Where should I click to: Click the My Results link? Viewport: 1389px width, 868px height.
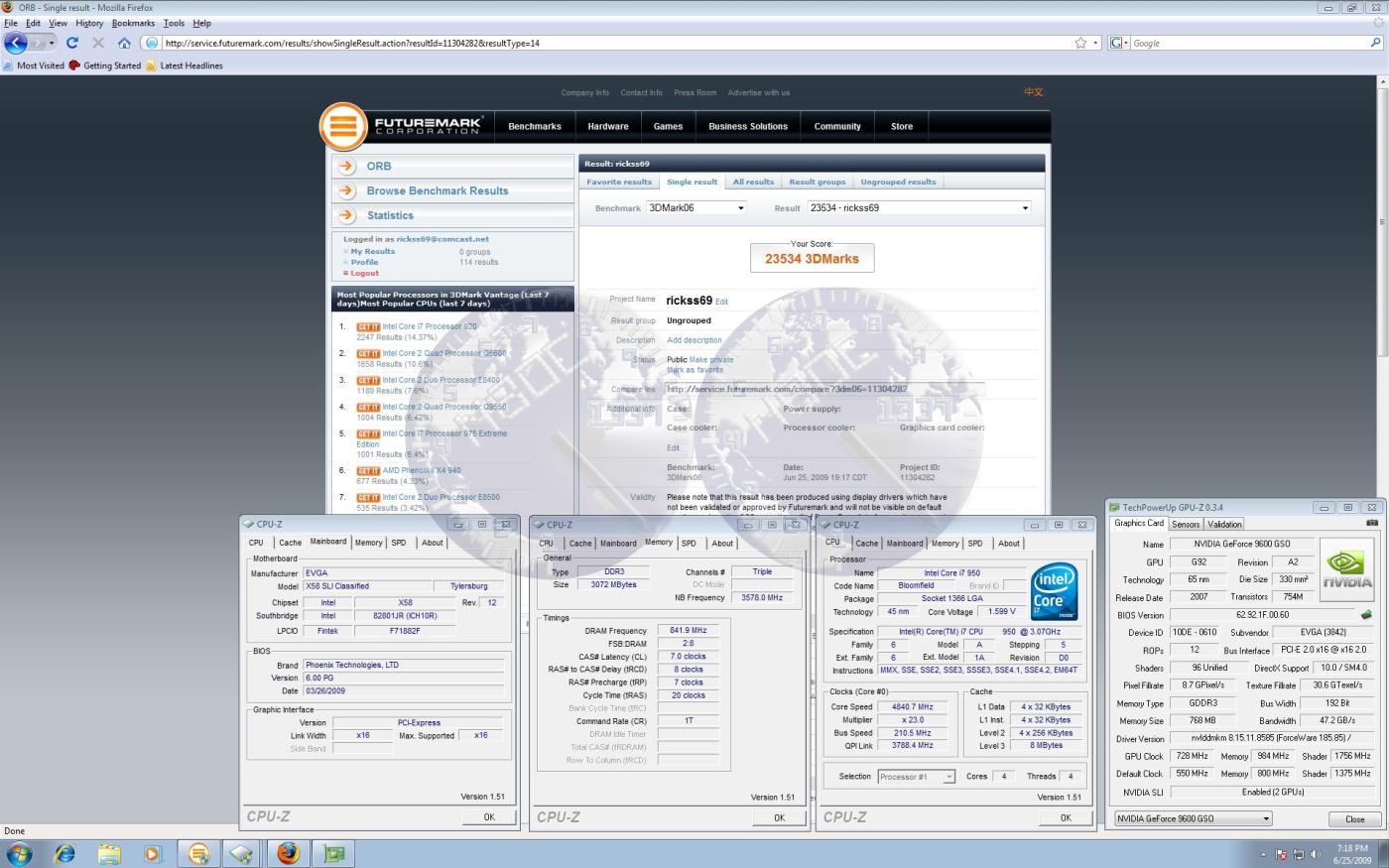click(x=372, y=251)
